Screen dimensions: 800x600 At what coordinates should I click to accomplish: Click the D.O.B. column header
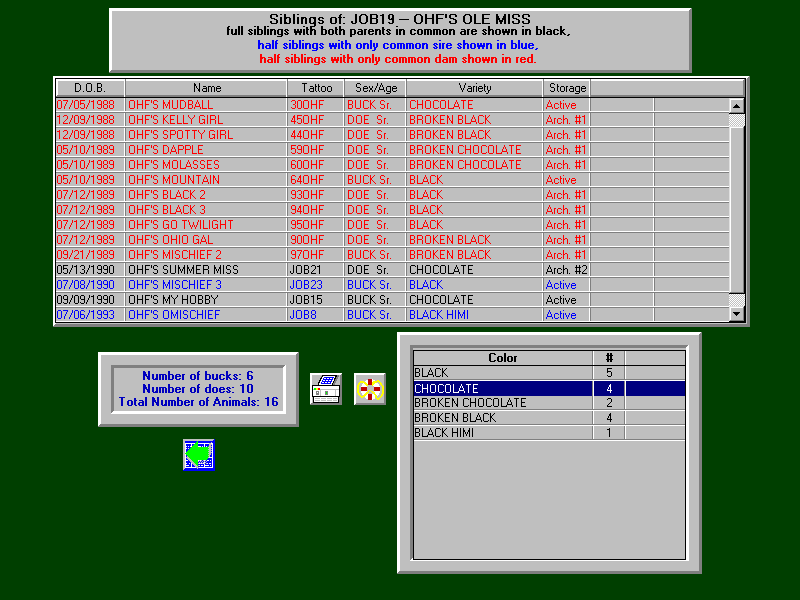[90, 88]
